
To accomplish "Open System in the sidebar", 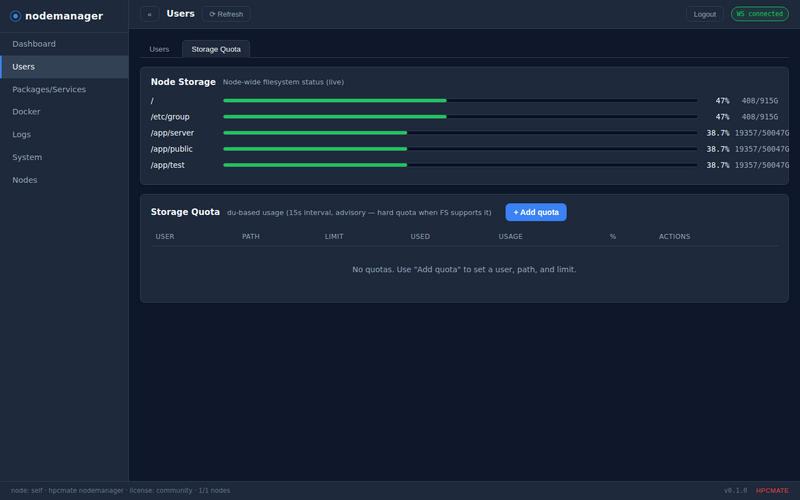I will pos(64,157).
